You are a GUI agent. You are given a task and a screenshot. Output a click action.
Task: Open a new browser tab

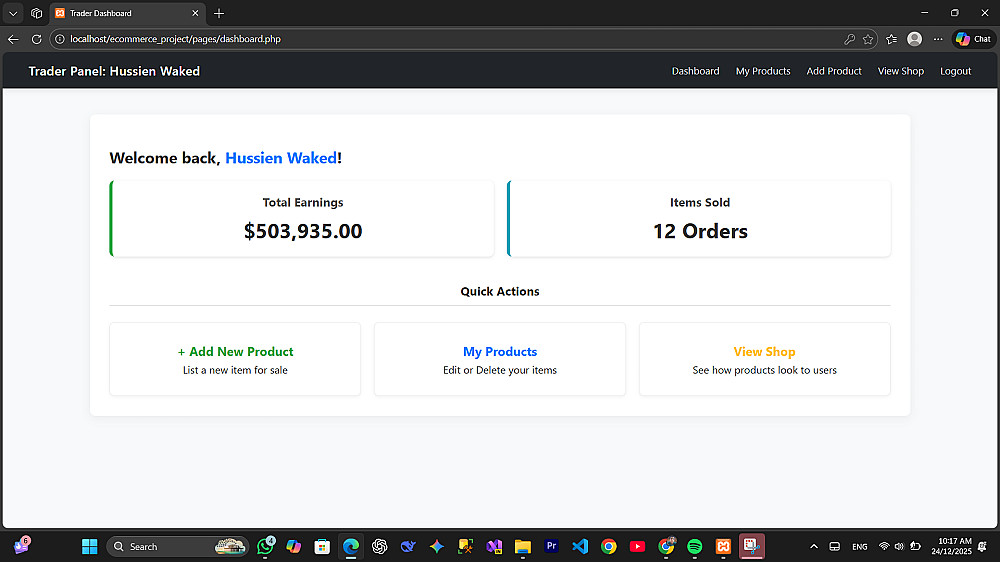[x=219, y=13]
